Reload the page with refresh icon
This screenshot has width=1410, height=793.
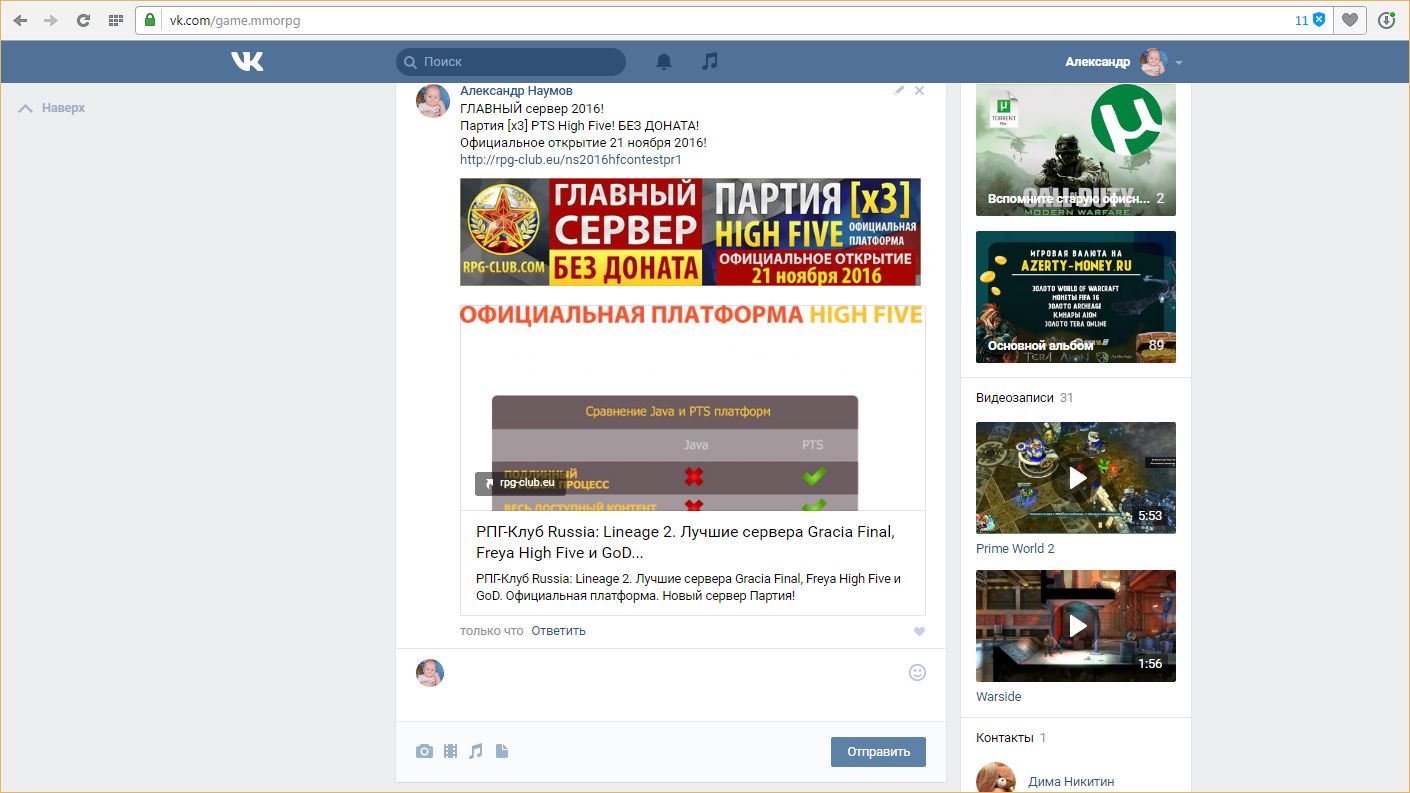pyautogui.click(x=83, y=20)
